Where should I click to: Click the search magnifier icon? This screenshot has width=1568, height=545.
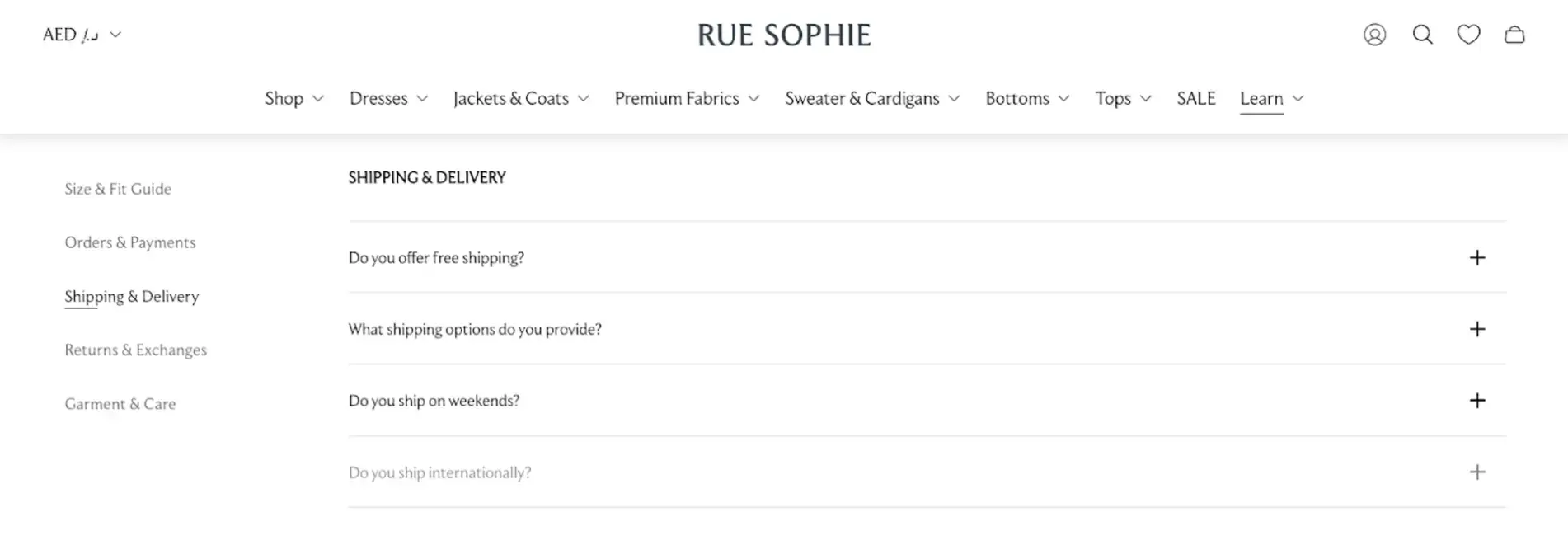coord(1422,35)
